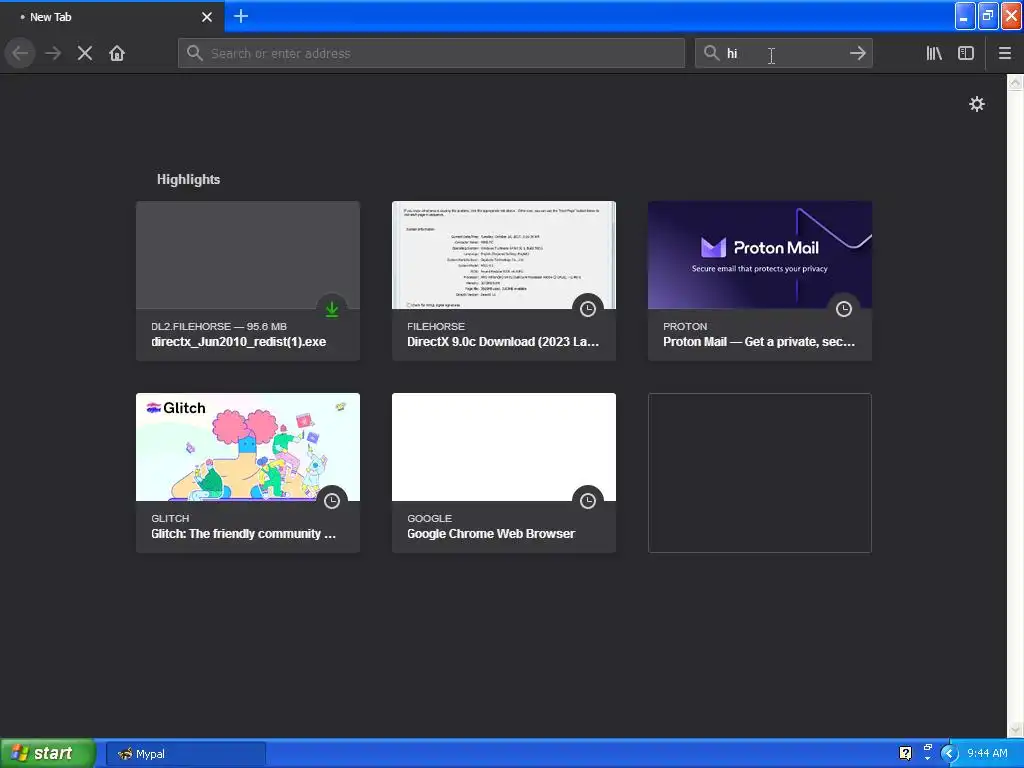
Task: Open the Google Chrome Web Browser thumbnail
Action: [504, 447]
